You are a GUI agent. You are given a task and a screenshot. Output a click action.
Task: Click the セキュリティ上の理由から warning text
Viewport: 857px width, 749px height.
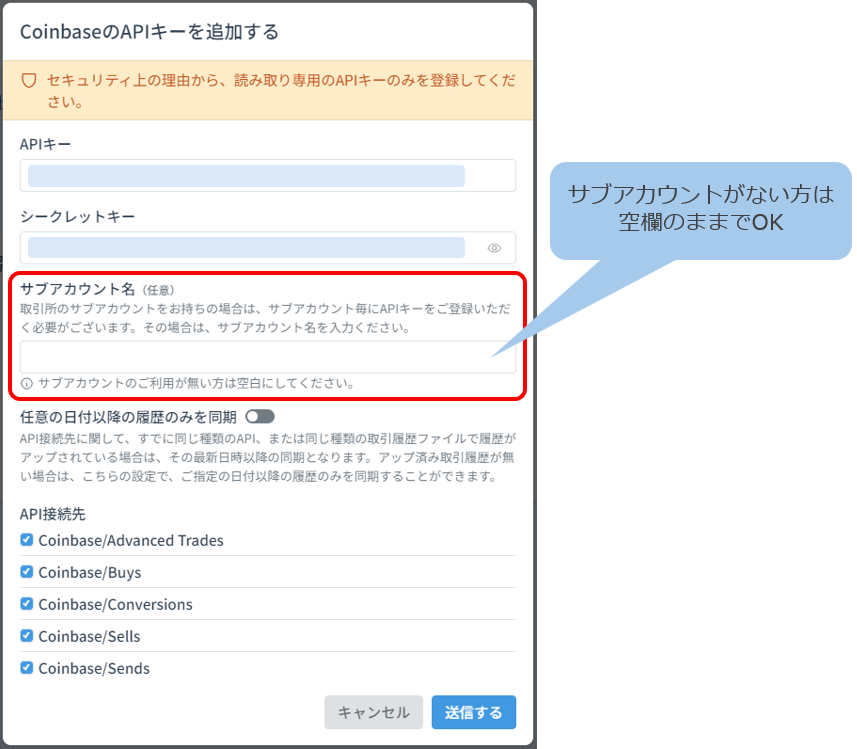(281, 91)
